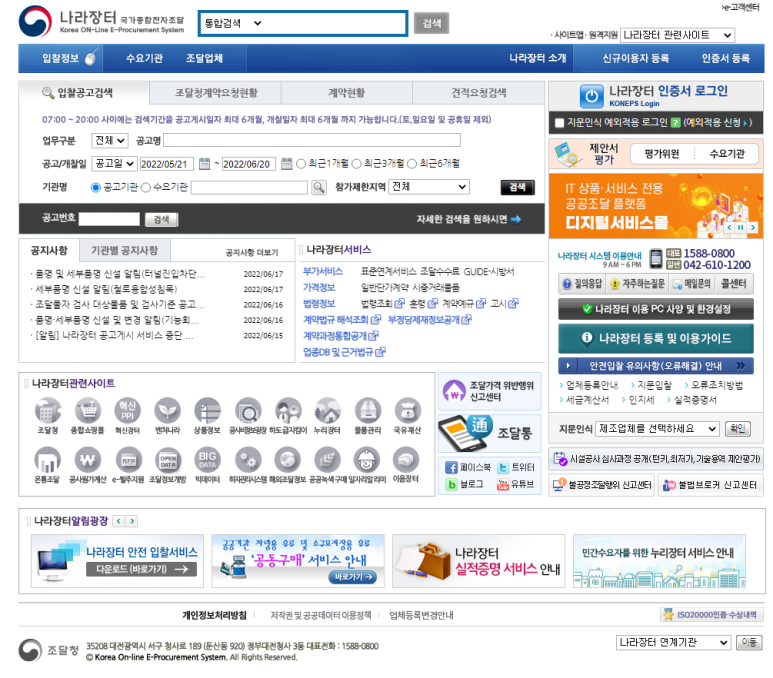
Task: Open the 트위터 Twitter link
Action: 515,467
